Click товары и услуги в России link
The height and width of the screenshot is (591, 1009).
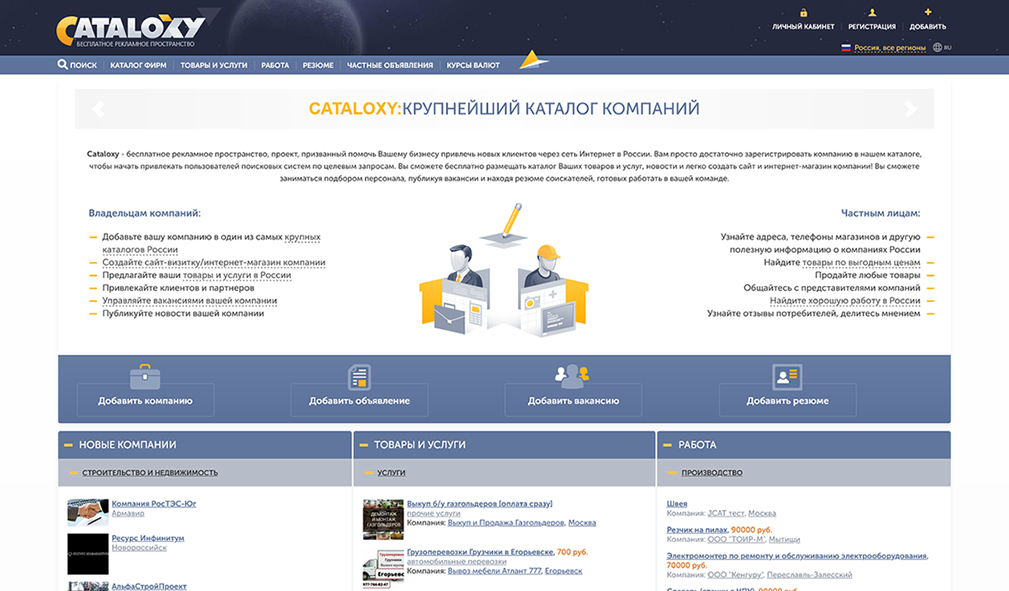coord(237,275)
